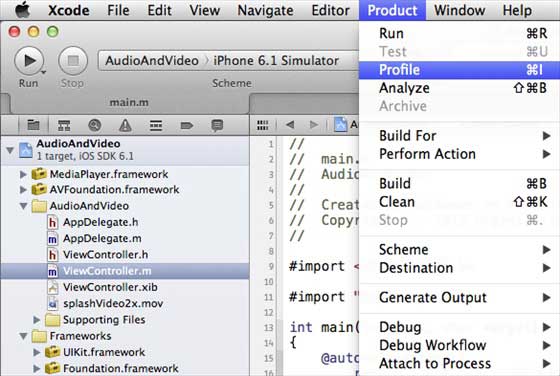The width and height of the screenshot is (560, 376).
Task: Open the Navigate menu
Action: tap(265, 10)
